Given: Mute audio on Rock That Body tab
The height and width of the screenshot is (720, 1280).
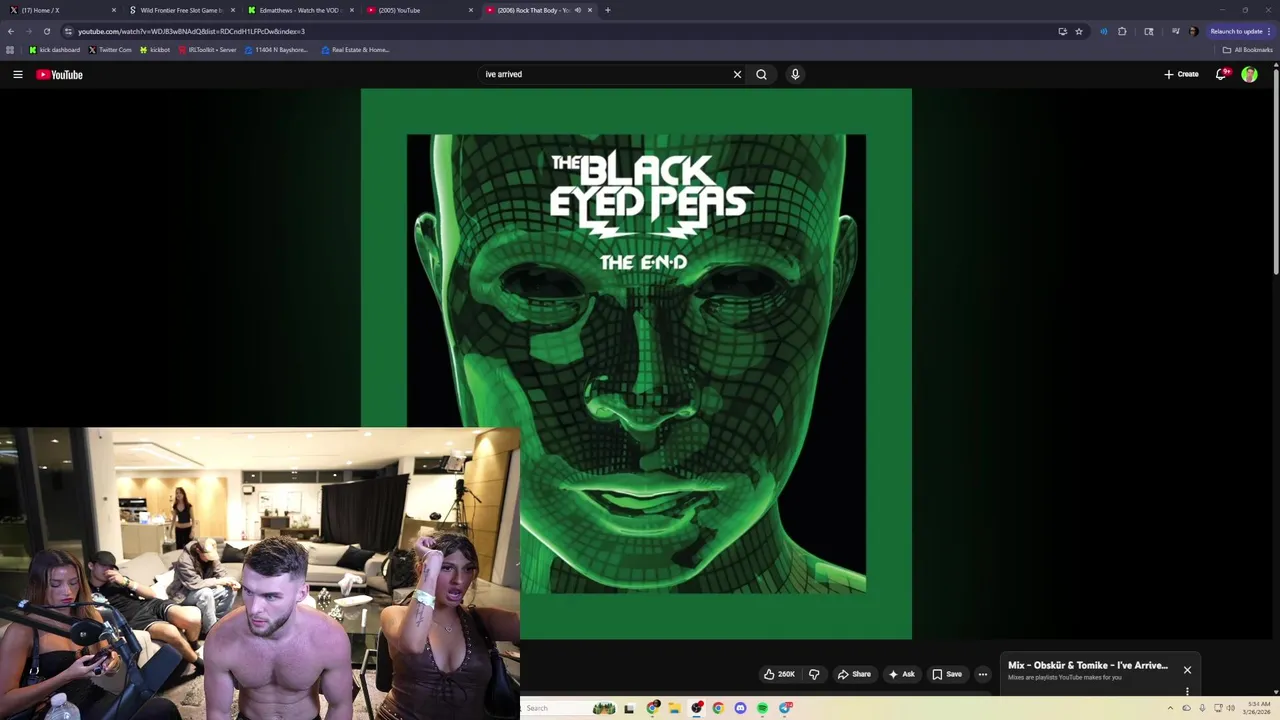Looking at the screenshot, I should coord(577,10).
